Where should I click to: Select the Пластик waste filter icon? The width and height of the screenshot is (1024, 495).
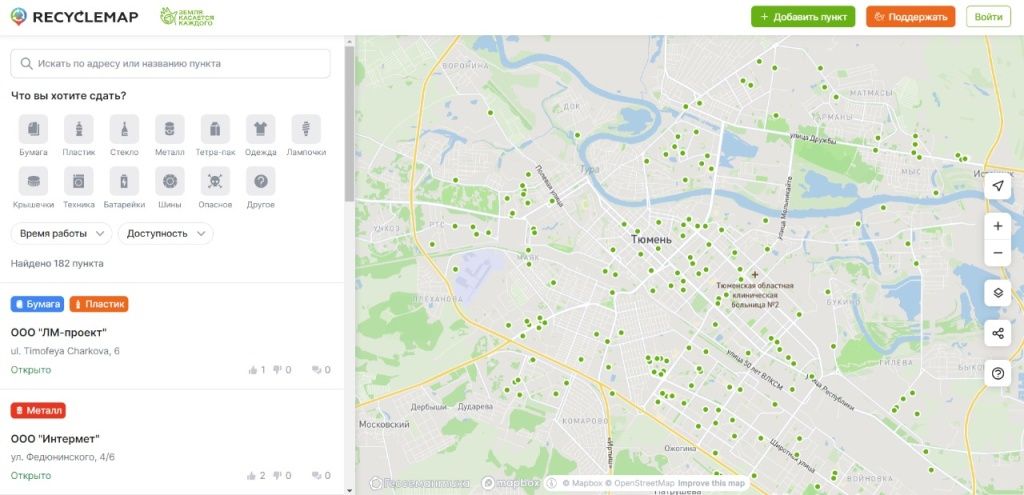coord(78,129)
